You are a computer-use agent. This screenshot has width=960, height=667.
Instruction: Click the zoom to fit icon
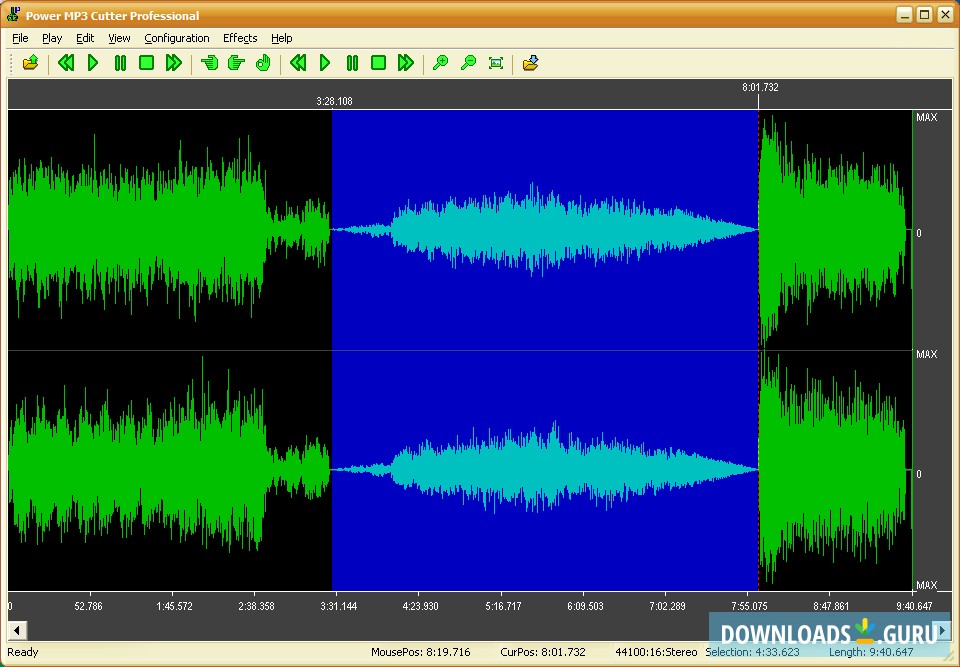click(496, 63)
